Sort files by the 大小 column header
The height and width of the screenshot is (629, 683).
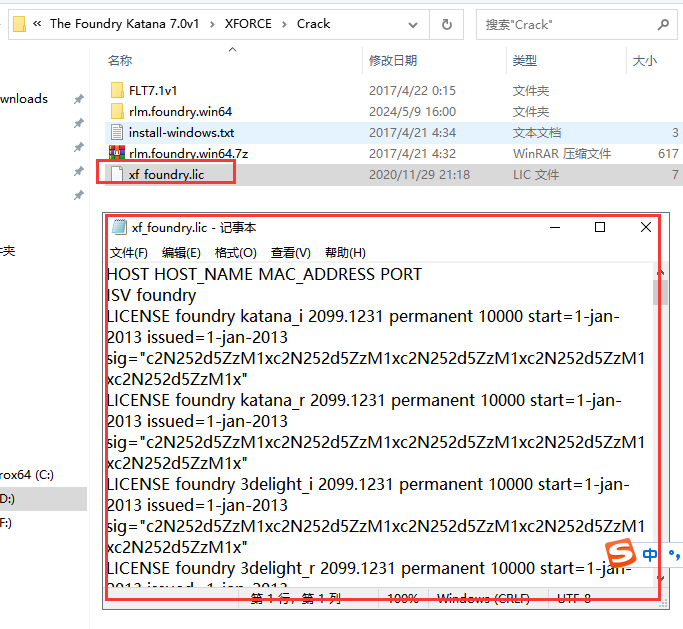click(x=645, y=60)
